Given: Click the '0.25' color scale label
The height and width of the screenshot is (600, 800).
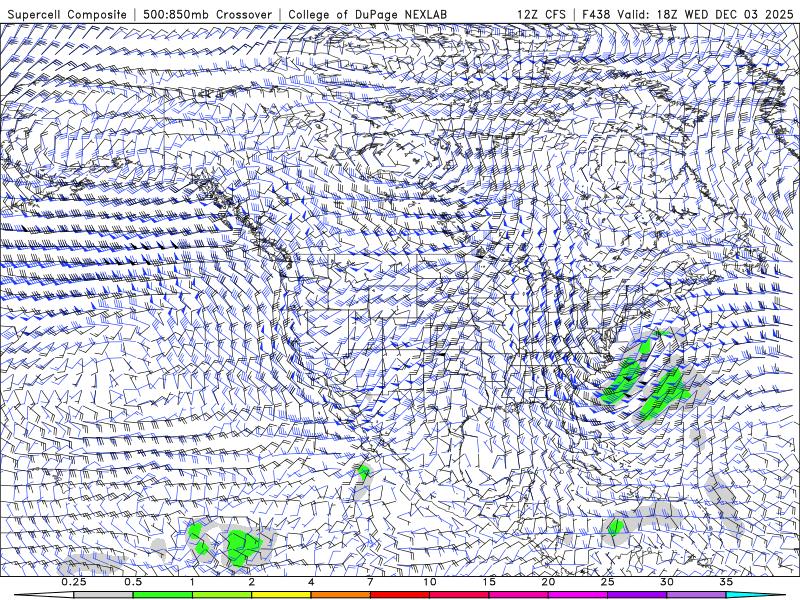Looking at the screenshot, I should [74, 582].
